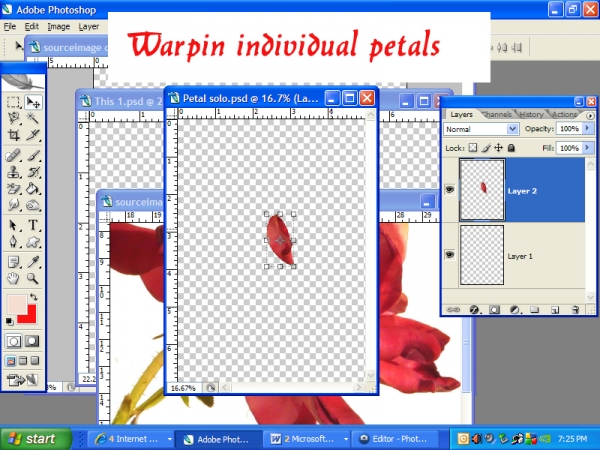Select the Pen tool
Image resolution: width=600 pixels, height=450 pixels.
pos(13,241)
